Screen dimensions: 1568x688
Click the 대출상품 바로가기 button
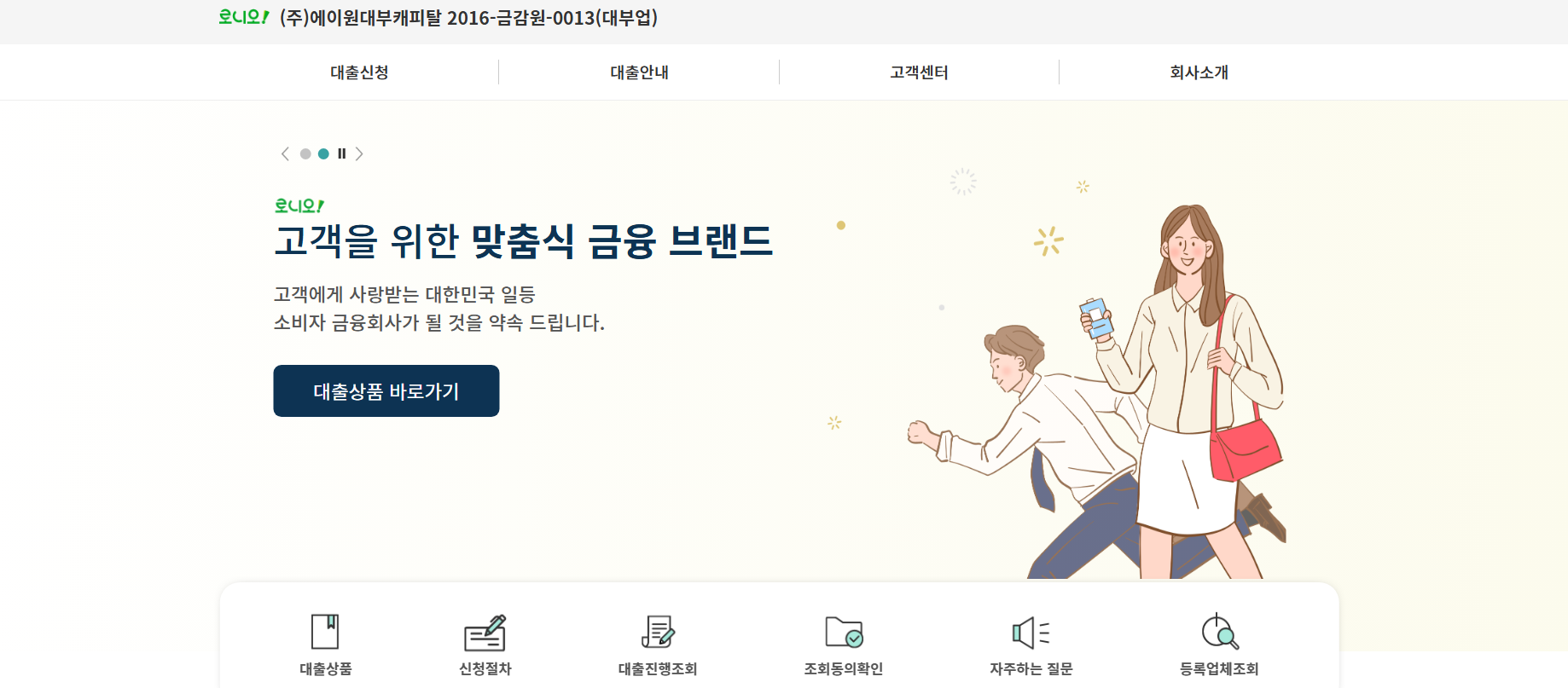click(386, 391)
